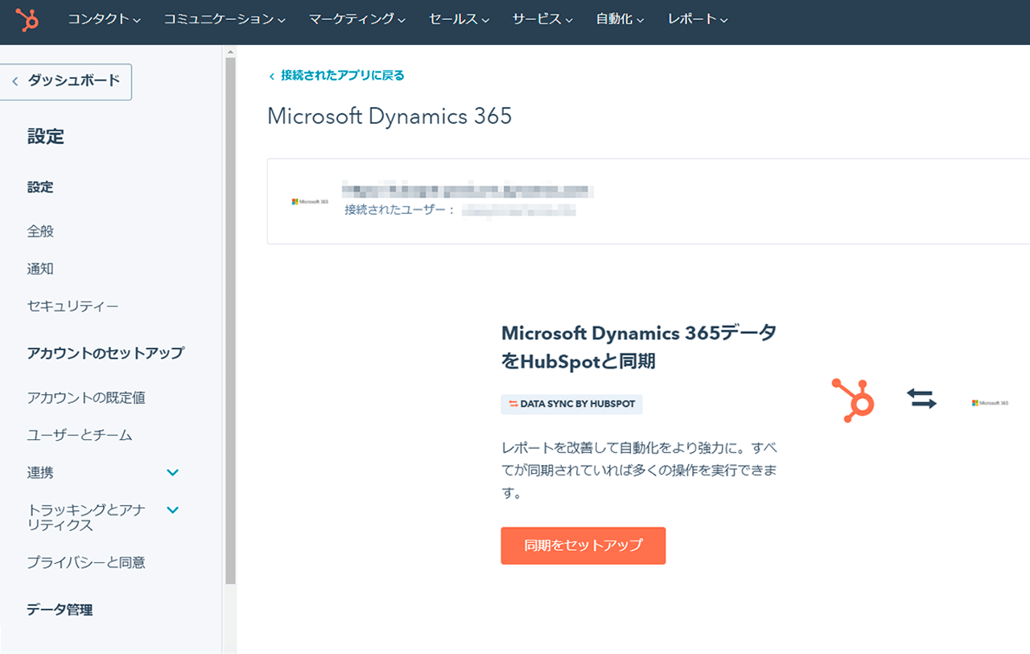Click the Microsoft Dynamics 365 page title
This screenshot has height=654, width=1030.
pos(390,116)
